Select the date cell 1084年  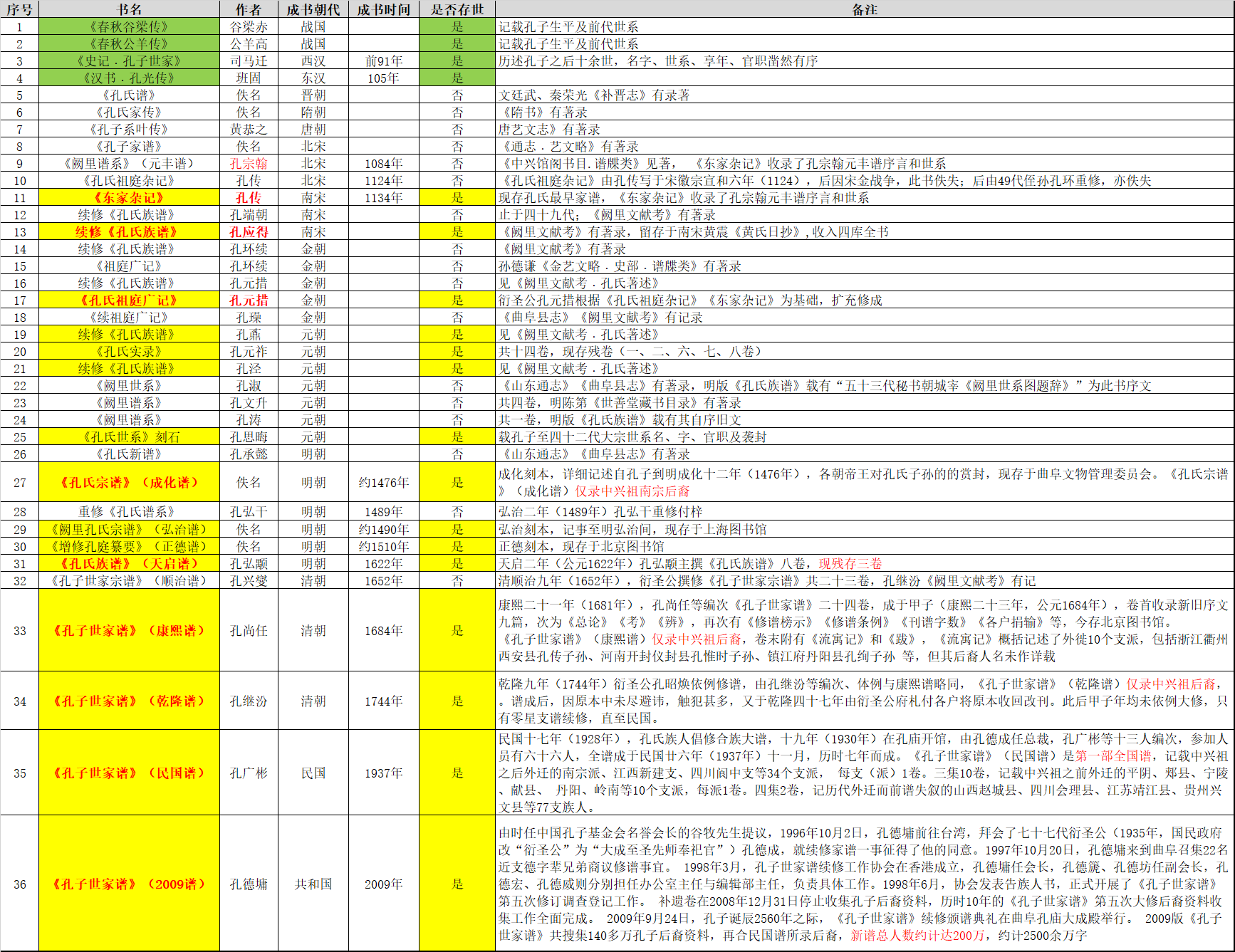pos(384,164)
